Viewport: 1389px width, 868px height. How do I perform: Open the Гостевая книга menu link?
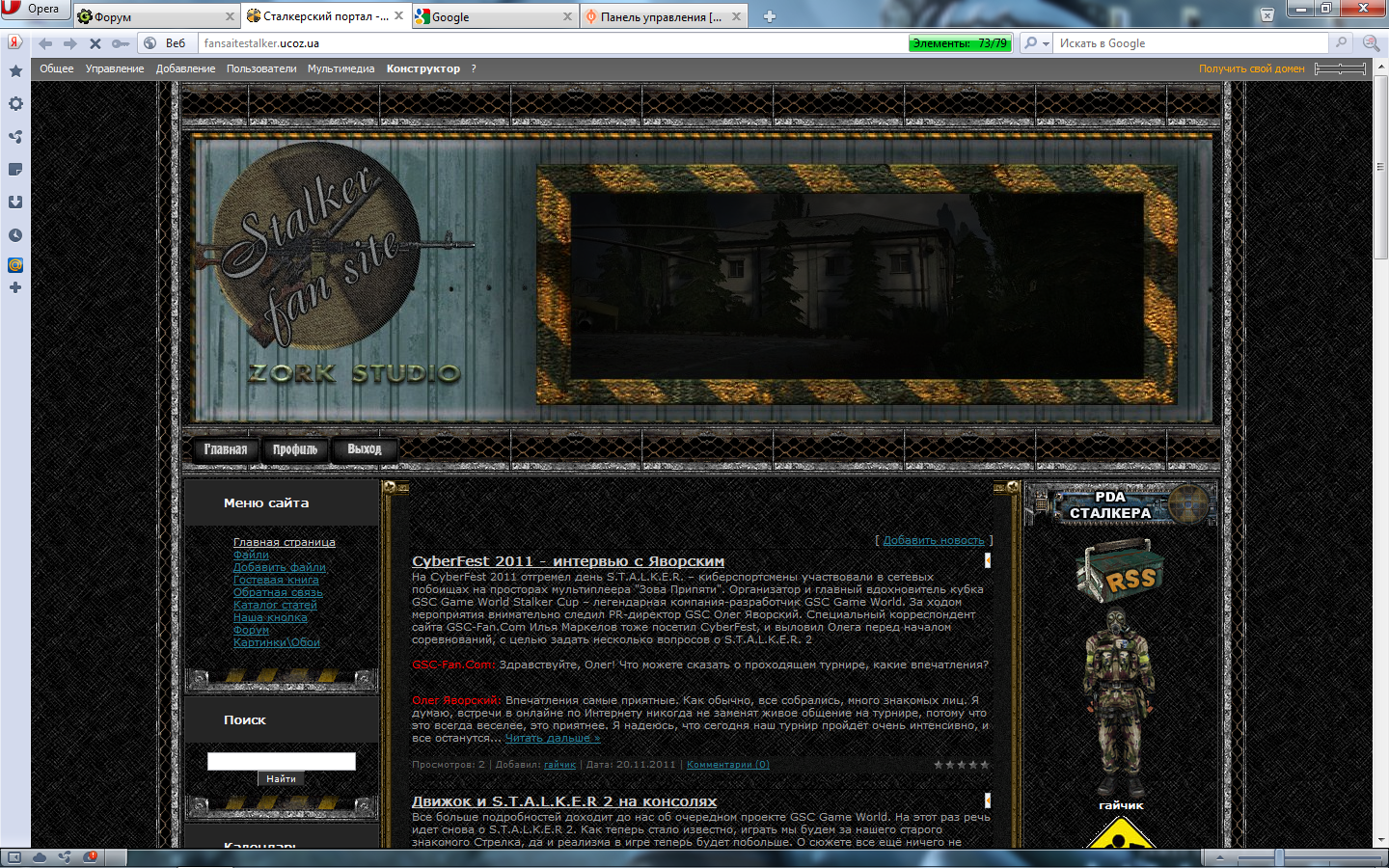point(276,580)
